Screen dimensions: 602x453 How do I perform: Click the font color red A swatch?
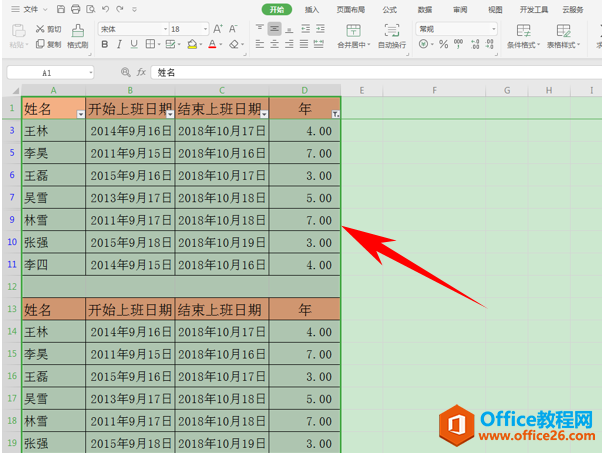tap(212, 45)
